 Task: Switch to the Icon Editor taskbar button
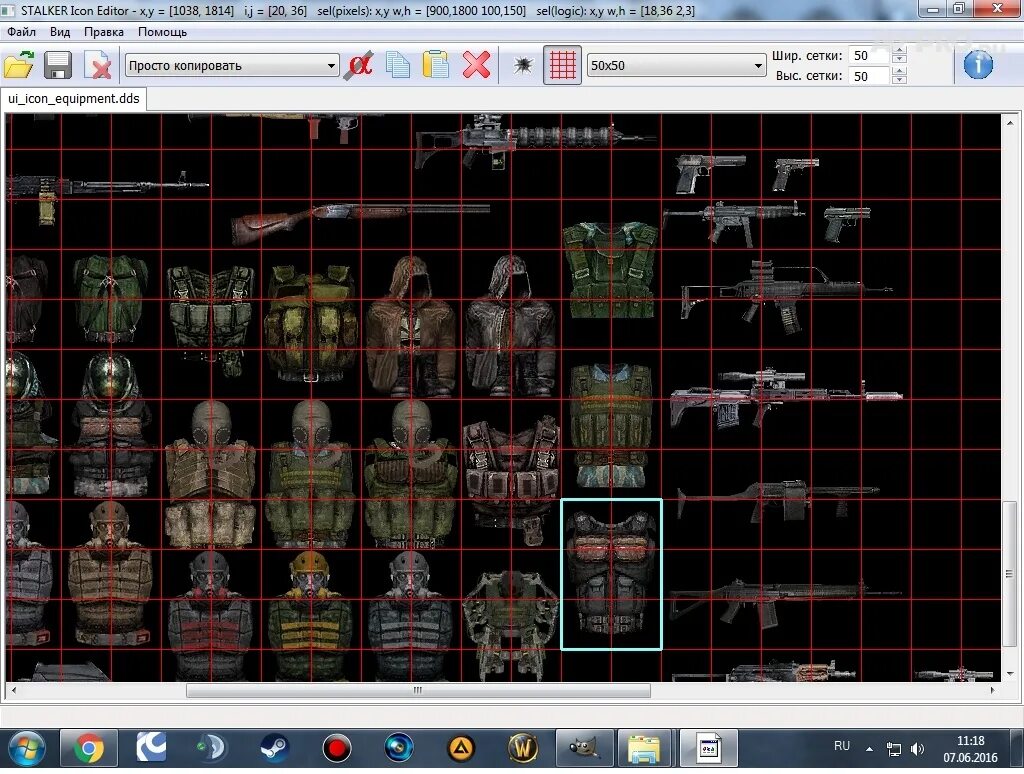(x=709, y=749)
